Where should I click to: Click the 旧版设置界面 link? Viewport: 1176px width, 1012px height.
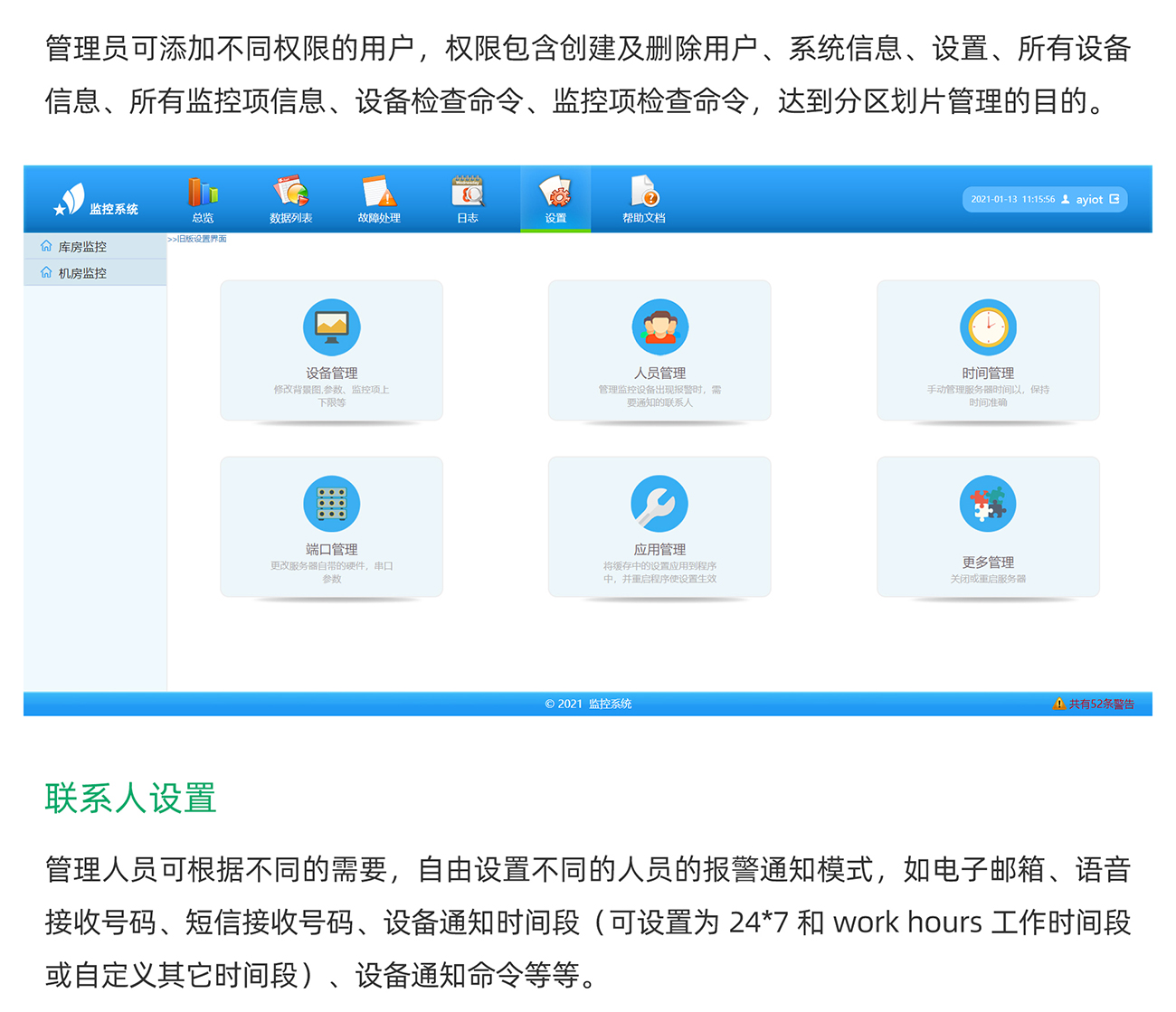(x=199, y=240)
